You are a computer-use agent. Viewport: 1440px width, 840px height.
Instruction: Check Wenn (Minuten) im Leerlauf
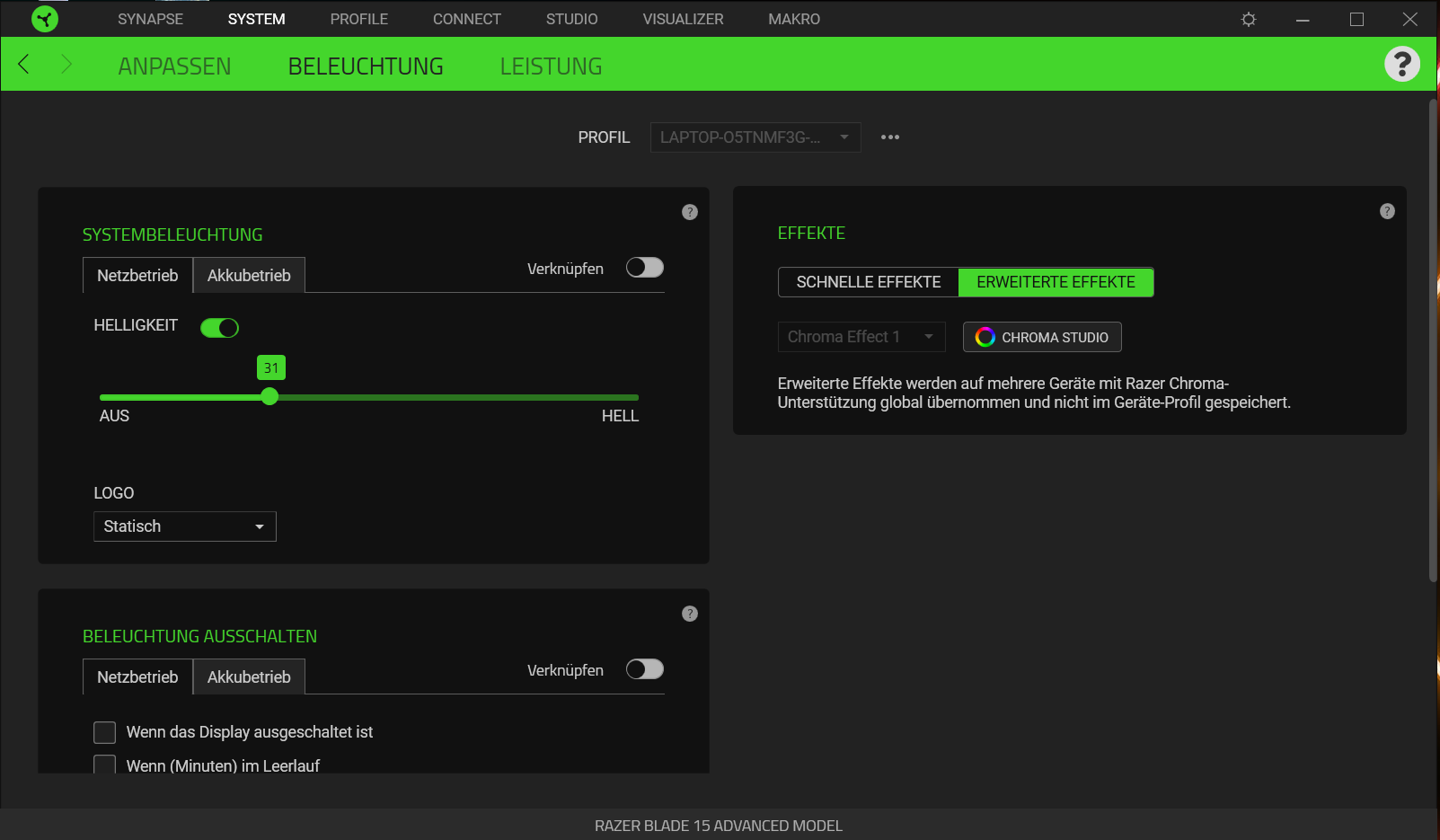tap(105, 765)
